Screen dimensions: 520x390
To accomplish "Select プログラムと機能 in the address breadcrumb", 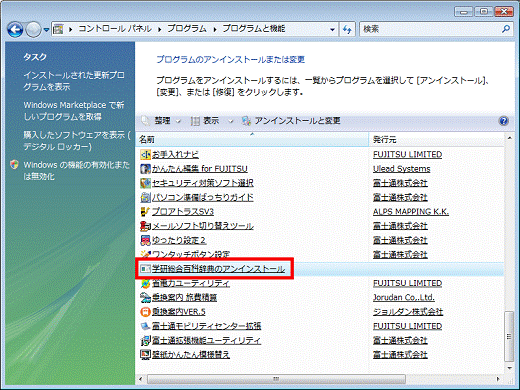I will [254, 29].
